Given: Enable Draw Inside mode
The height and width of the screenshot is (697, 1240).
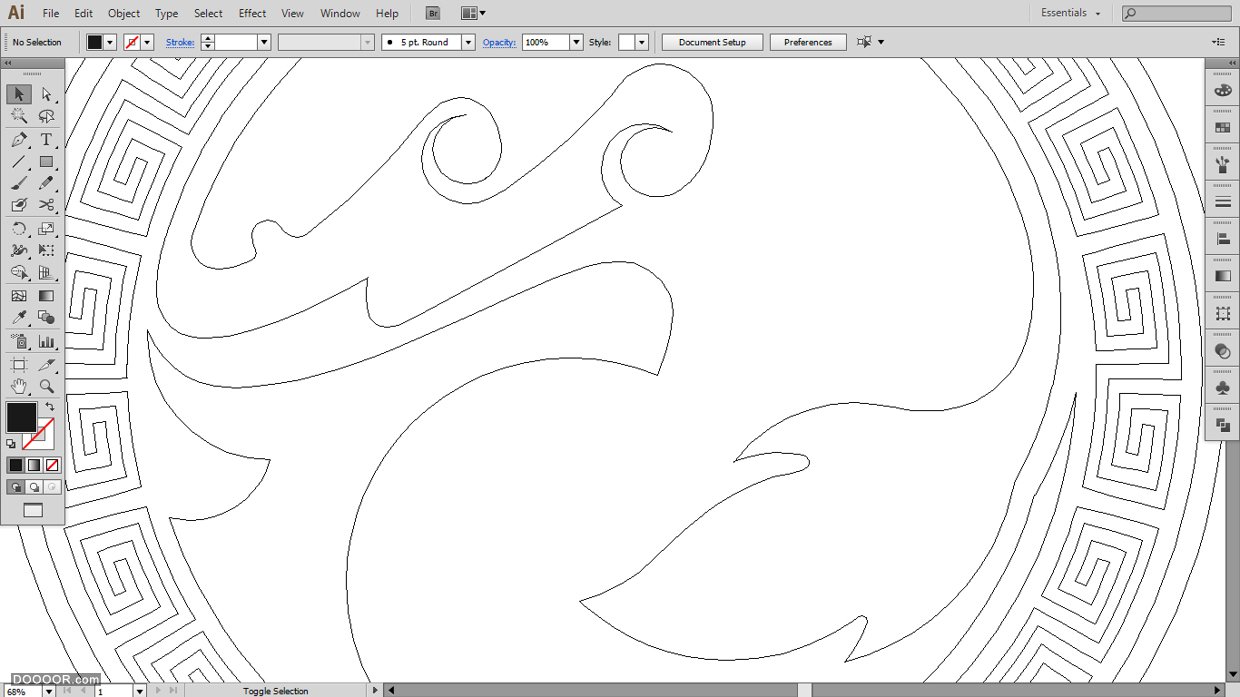Looking at the screenshot, I should (52, 487).
